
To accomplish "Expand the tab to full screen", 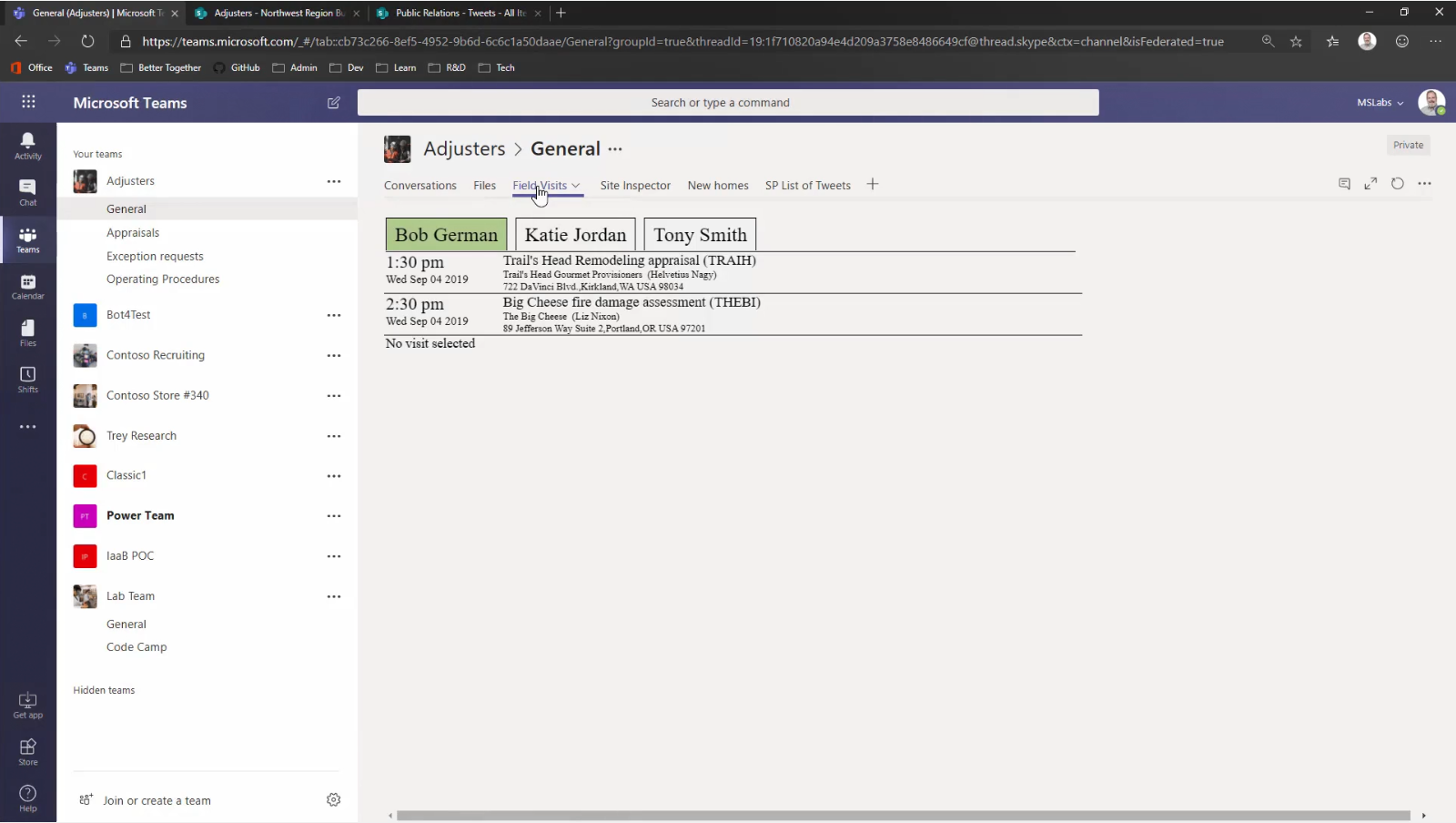I will pos(1370,184).
